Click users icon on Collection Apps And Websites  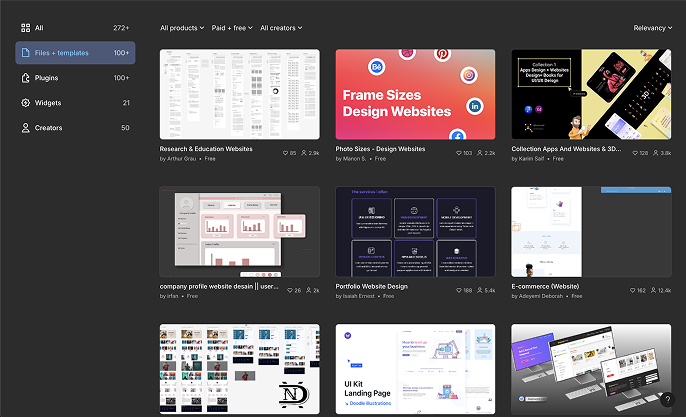tap(655, 153)
